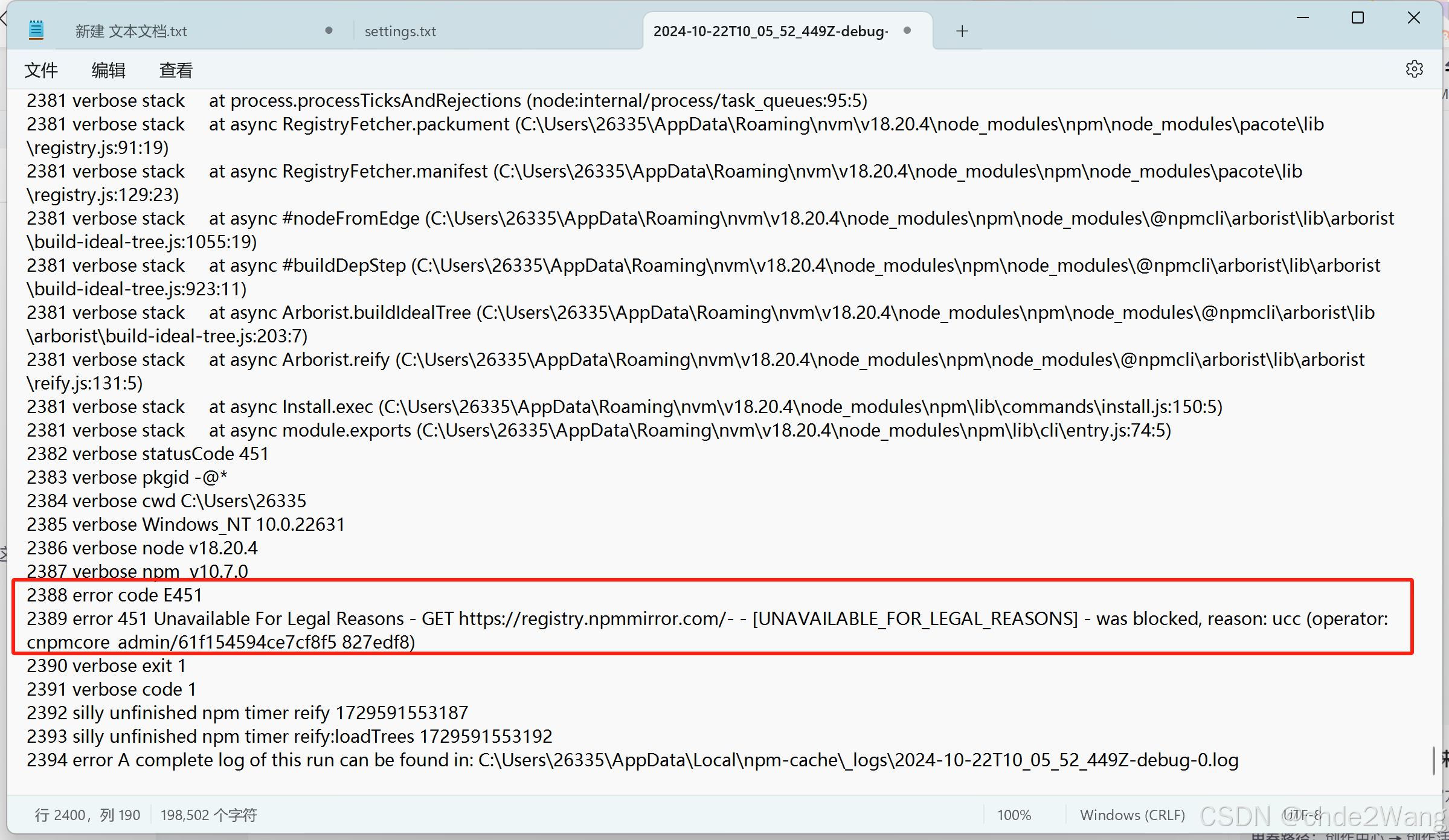The image size is (1449, 840).
Task: Minimize the Notepad window
Action: (1302, 18)
